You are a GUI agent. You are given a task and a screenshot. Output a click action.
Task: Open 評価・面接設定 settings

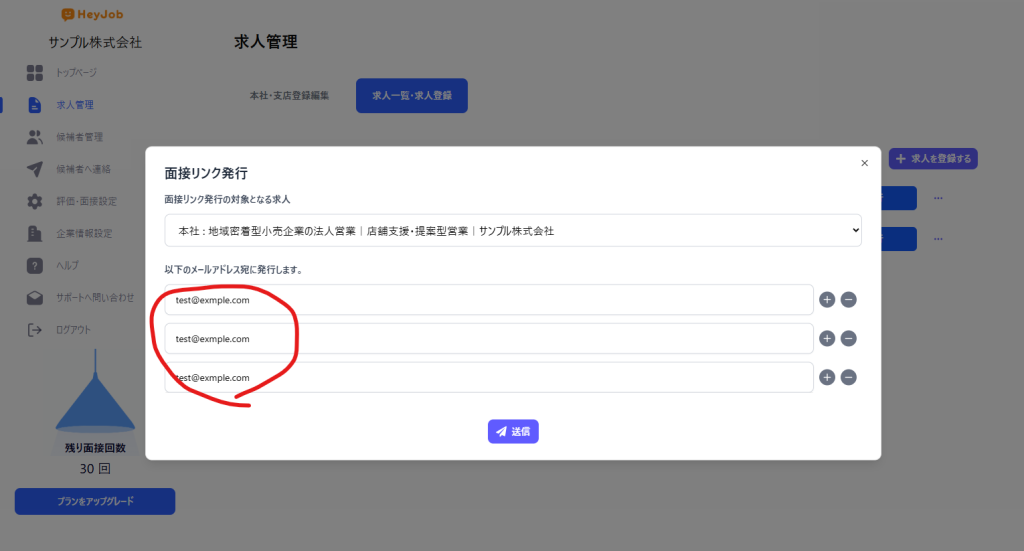pyautogui.click(x=86, y=201)
